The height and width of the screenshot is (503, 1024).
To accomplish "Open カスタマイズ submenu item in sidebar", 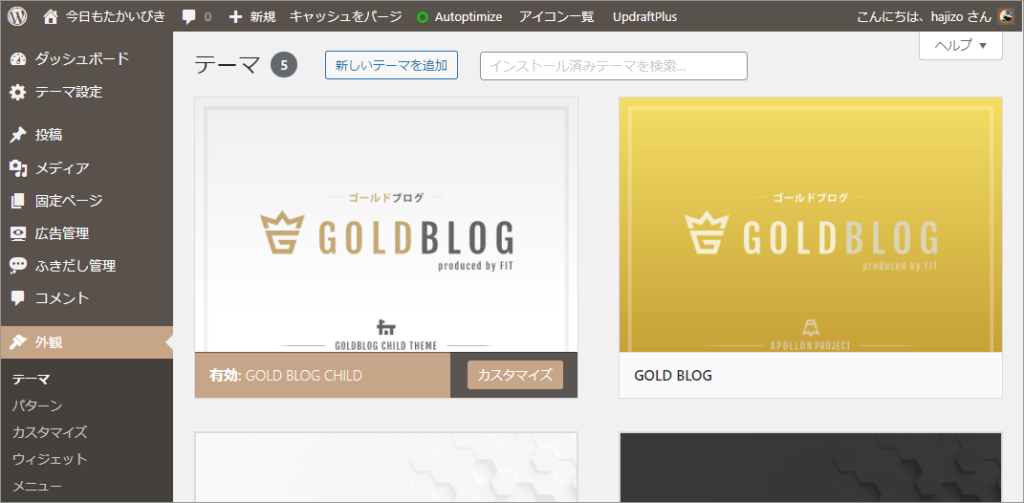I will tap(50, 432).
